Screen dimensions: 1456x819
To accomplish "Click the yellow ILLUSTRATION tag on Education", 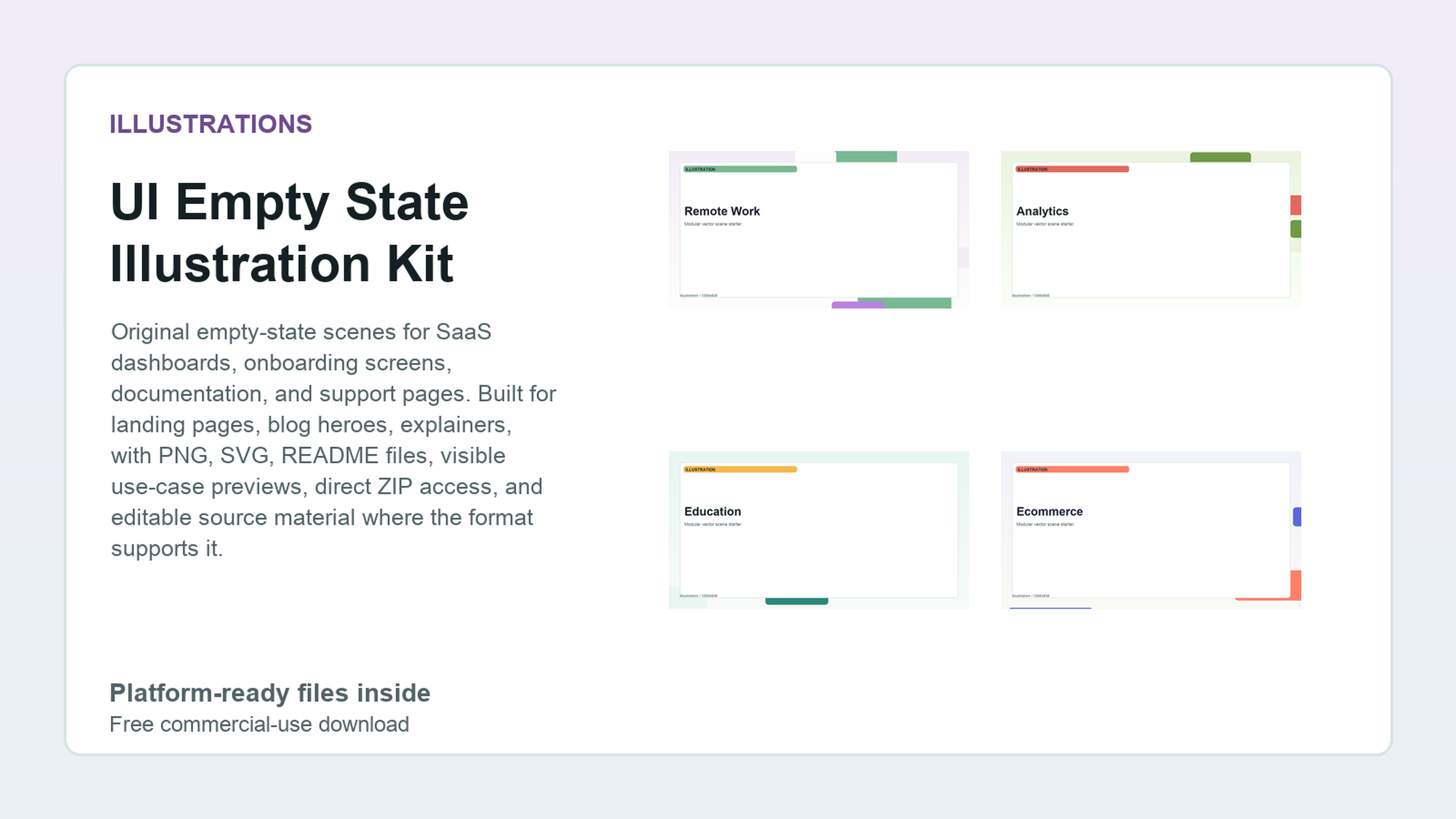I will pyautogui.click(x=740, y=469).
